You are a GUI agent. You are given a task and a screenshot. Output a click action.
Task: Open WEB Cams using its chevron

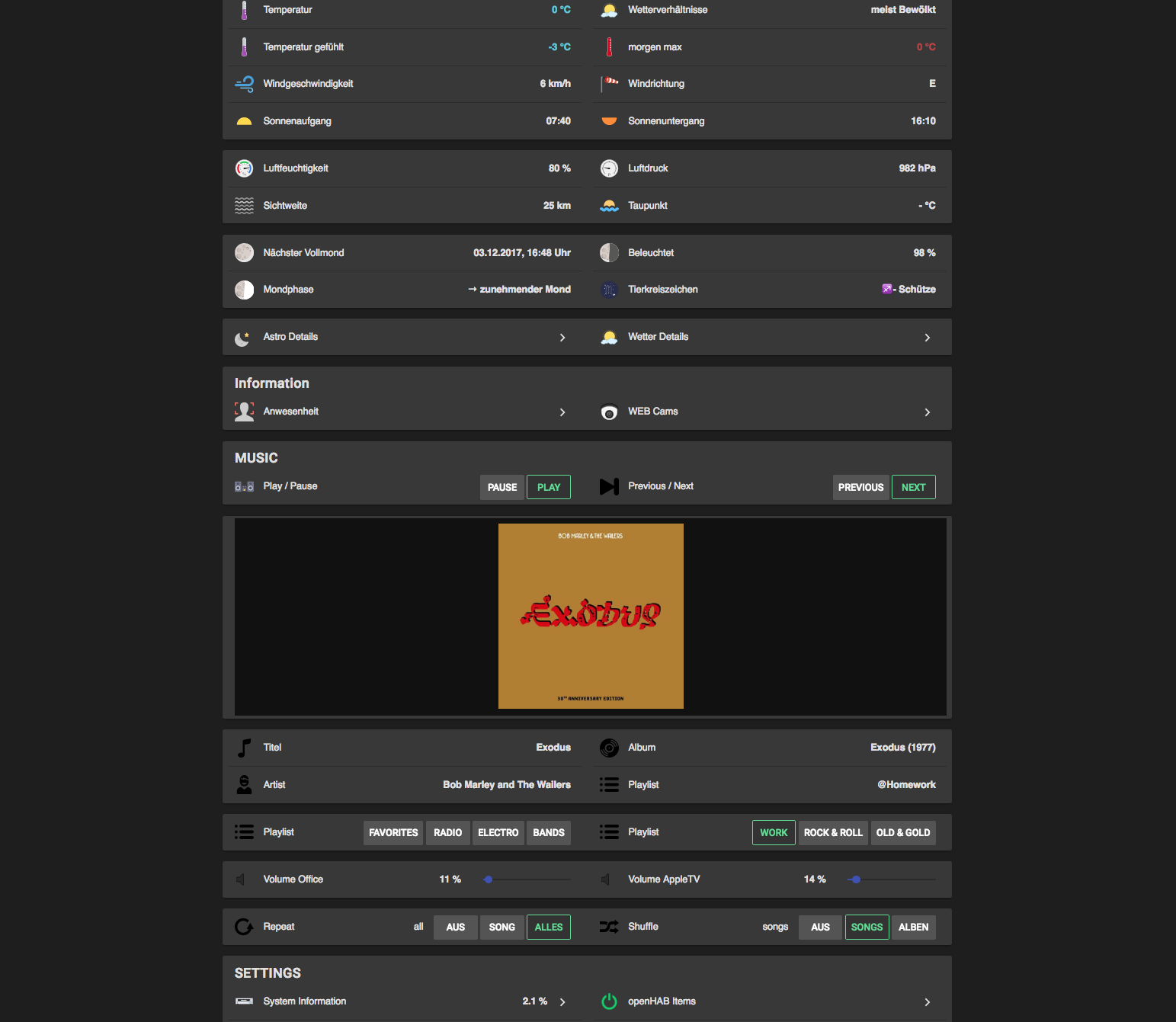click(928, 412)
